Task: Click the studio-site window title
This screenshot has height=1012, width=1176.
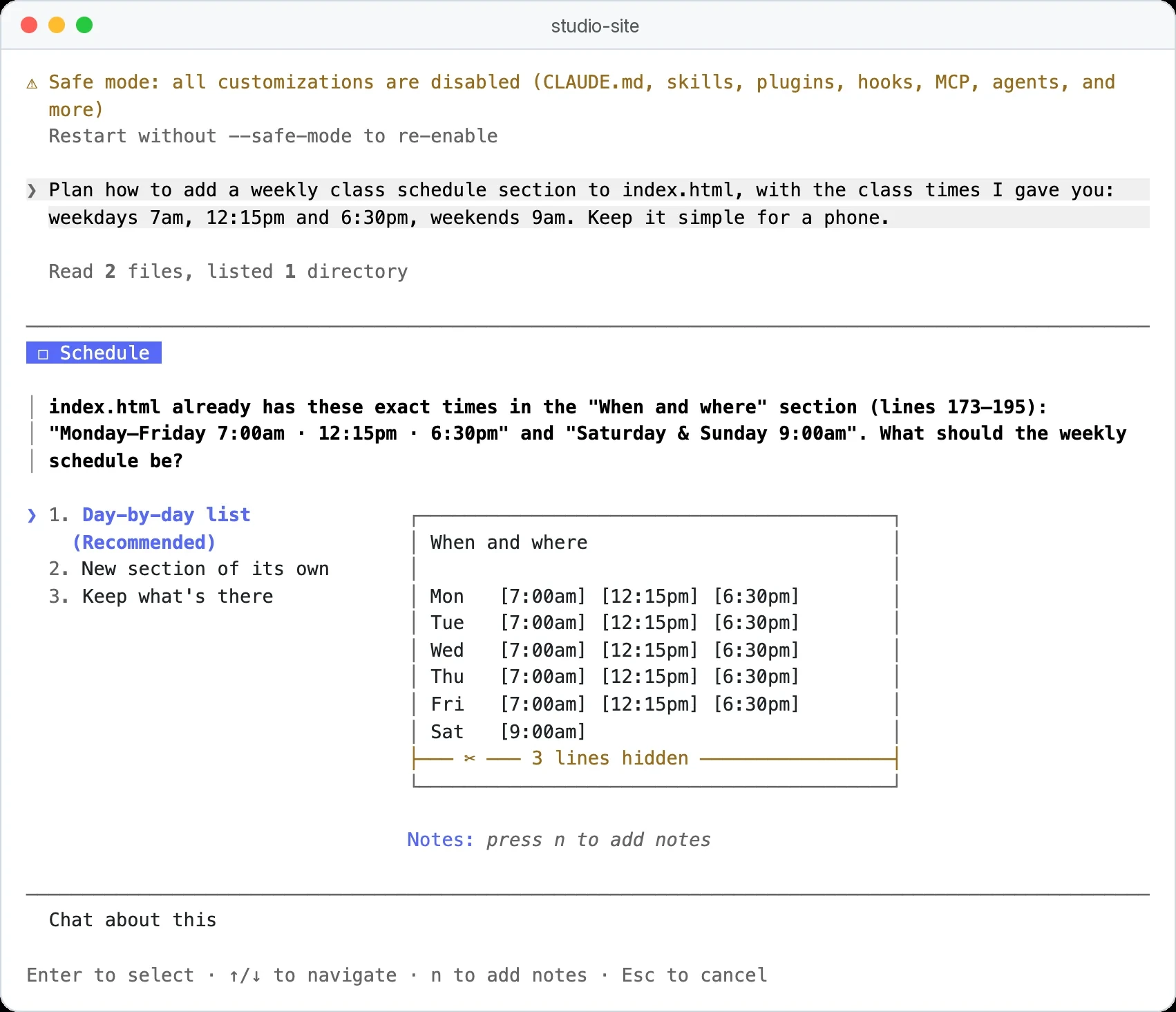Action: point(595,26)
